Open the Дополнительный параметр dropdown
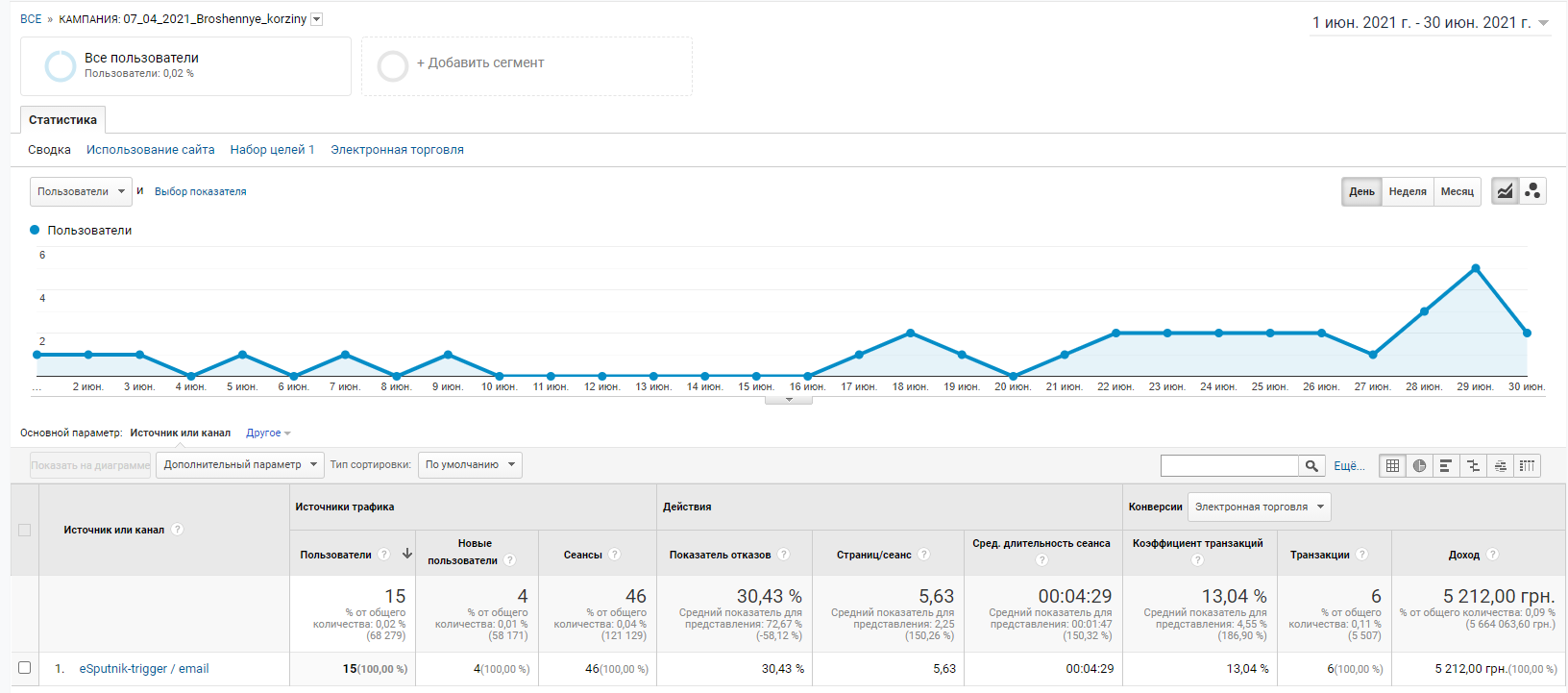 [239, 465]
